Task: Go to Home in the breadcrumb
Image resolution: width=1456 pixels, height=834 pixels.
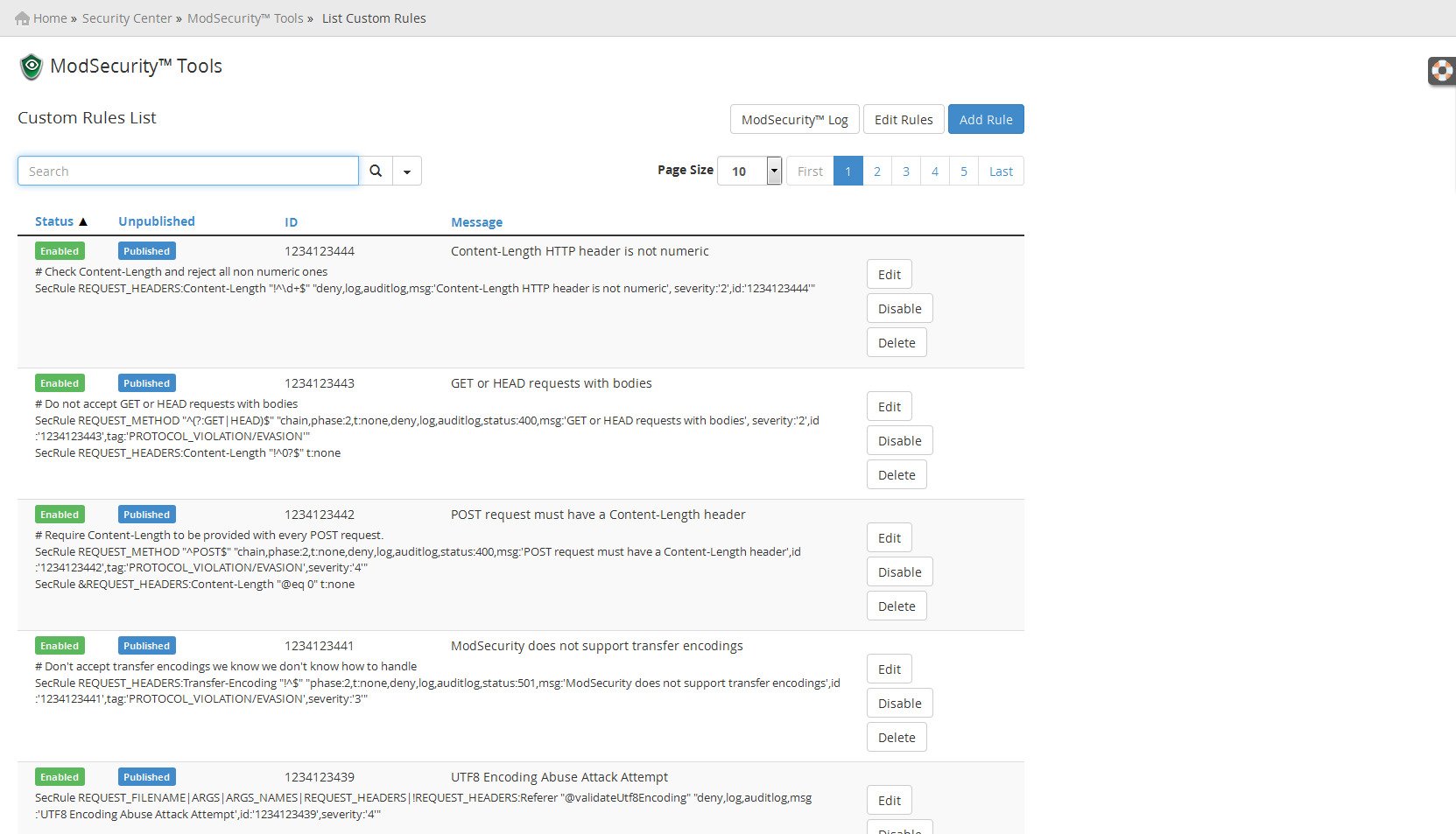Action: pyautogui.click(x=50, y=18)
